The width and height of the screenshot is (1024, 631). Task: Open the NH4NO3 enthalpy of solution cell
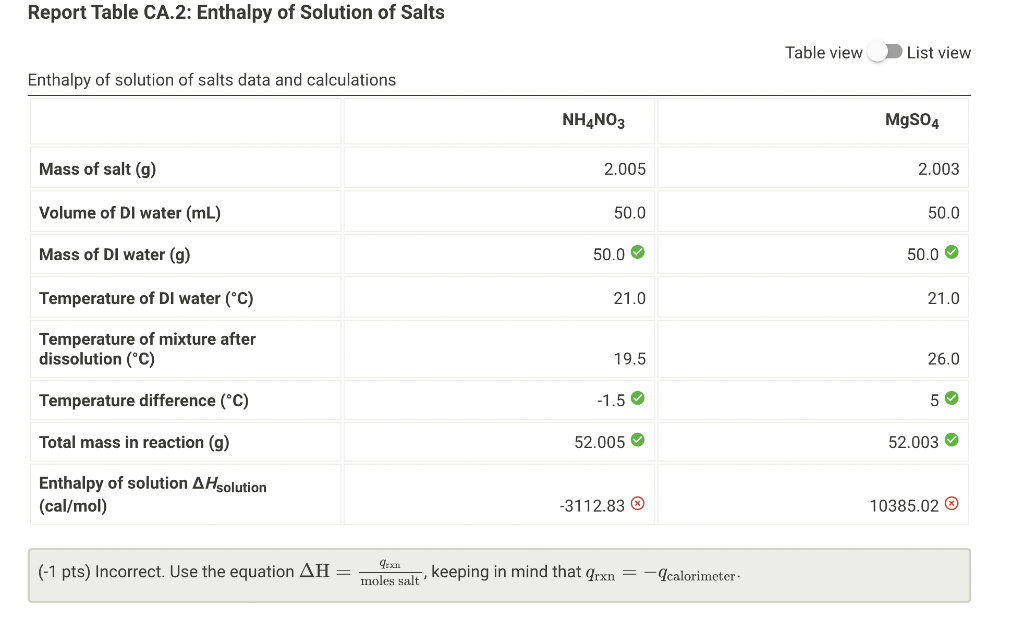(x=500, y=494)
